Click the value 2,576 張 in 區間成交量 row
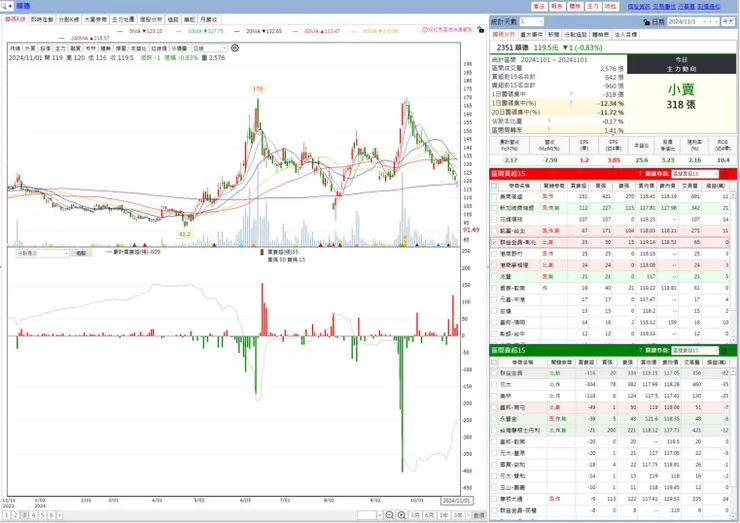This screenshot has height=523, width=740. (612, 68)
